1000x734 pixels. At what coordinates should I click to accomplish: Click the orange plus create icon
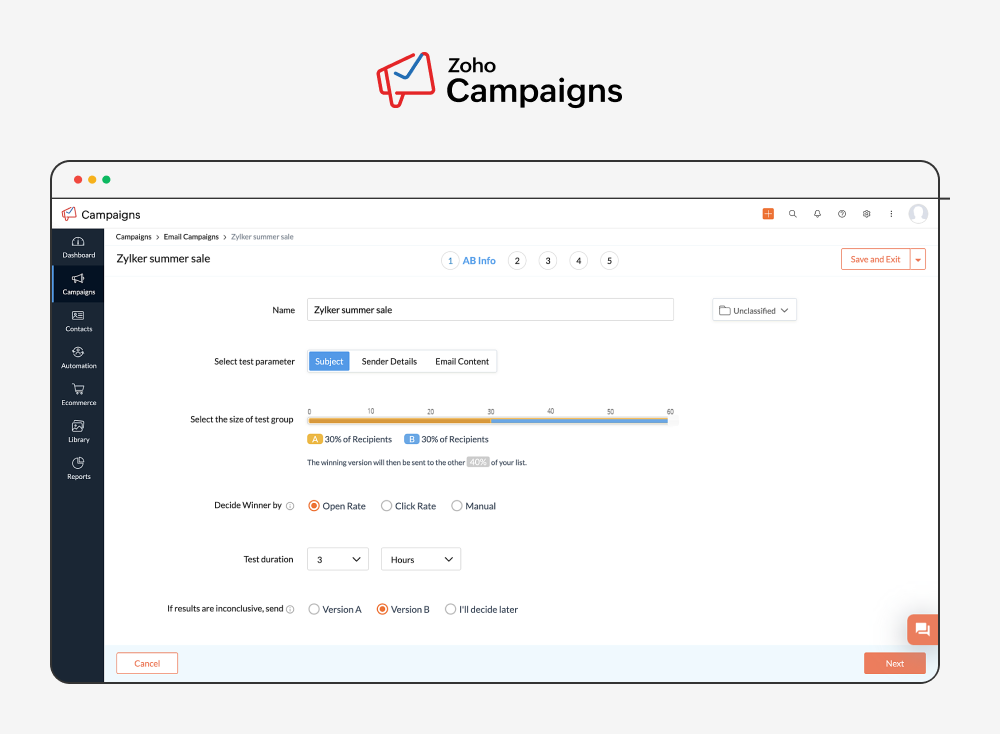point(768,214)
